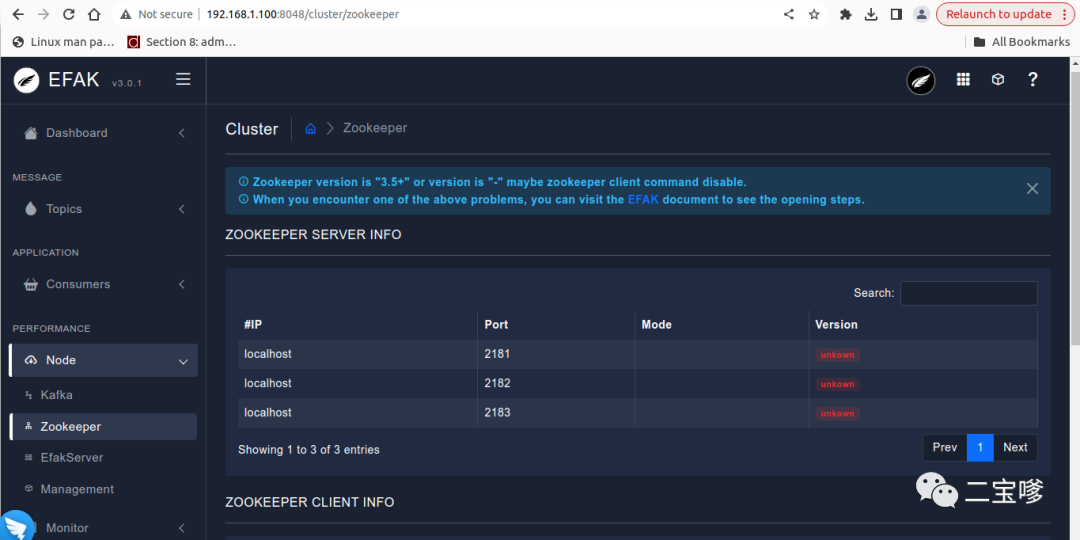Click the feather avatar in top bar
Screen dimensions: 1080x540
coord(920,81)
